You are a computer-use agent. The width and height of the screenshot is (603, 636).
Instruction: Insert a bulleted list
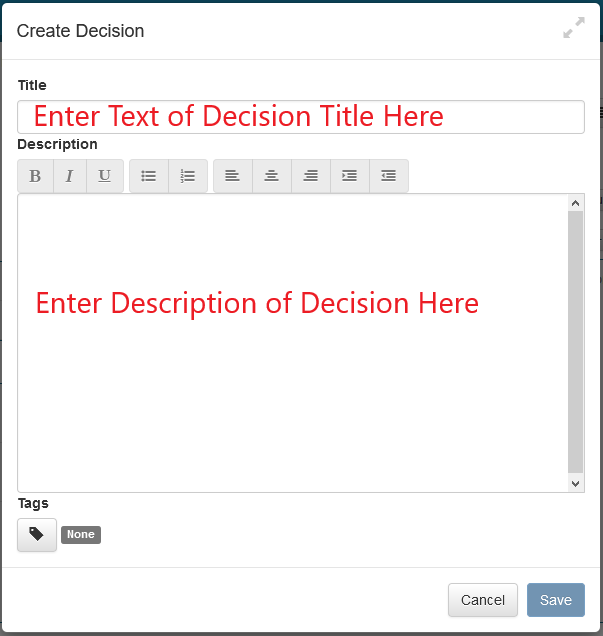coord(149,176)
